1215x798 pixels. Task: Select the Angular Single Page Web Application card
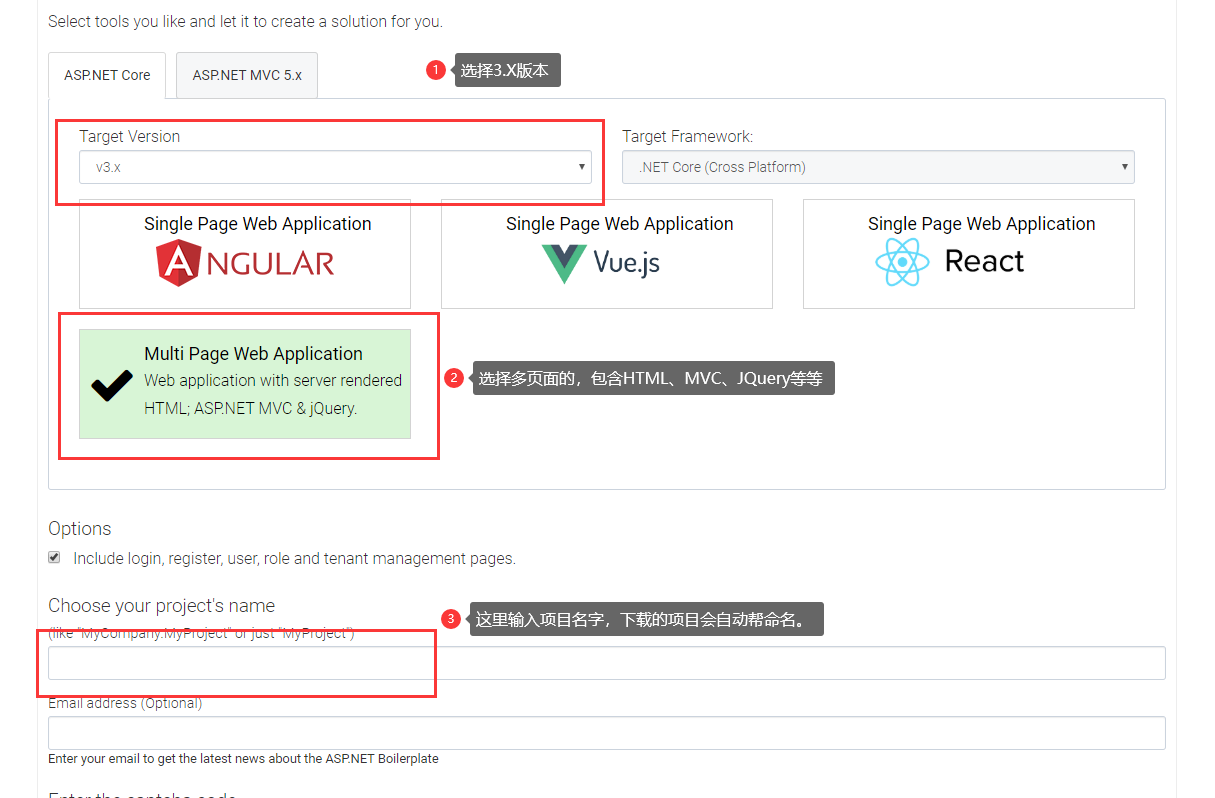[x=245, y=254]
